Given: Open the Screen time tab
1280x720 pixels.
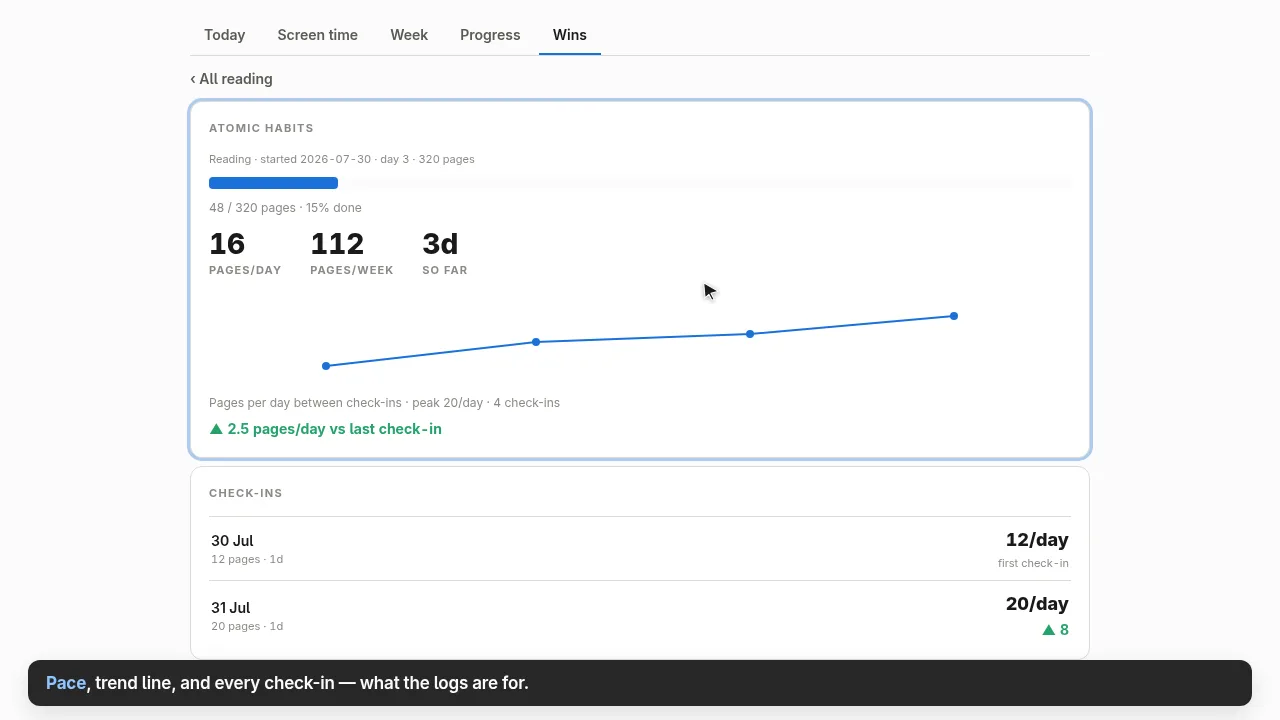Looking at the screenshot, I should click(x=317, y=35).
